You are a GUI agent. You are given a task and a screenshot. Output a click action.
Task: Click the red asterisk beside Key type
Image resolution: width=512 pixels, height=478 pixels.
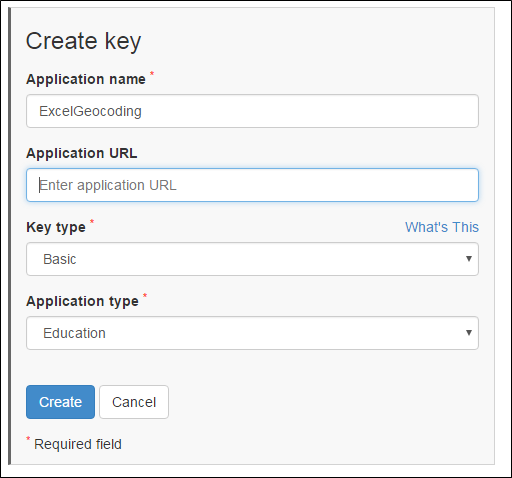coord(92,222)
